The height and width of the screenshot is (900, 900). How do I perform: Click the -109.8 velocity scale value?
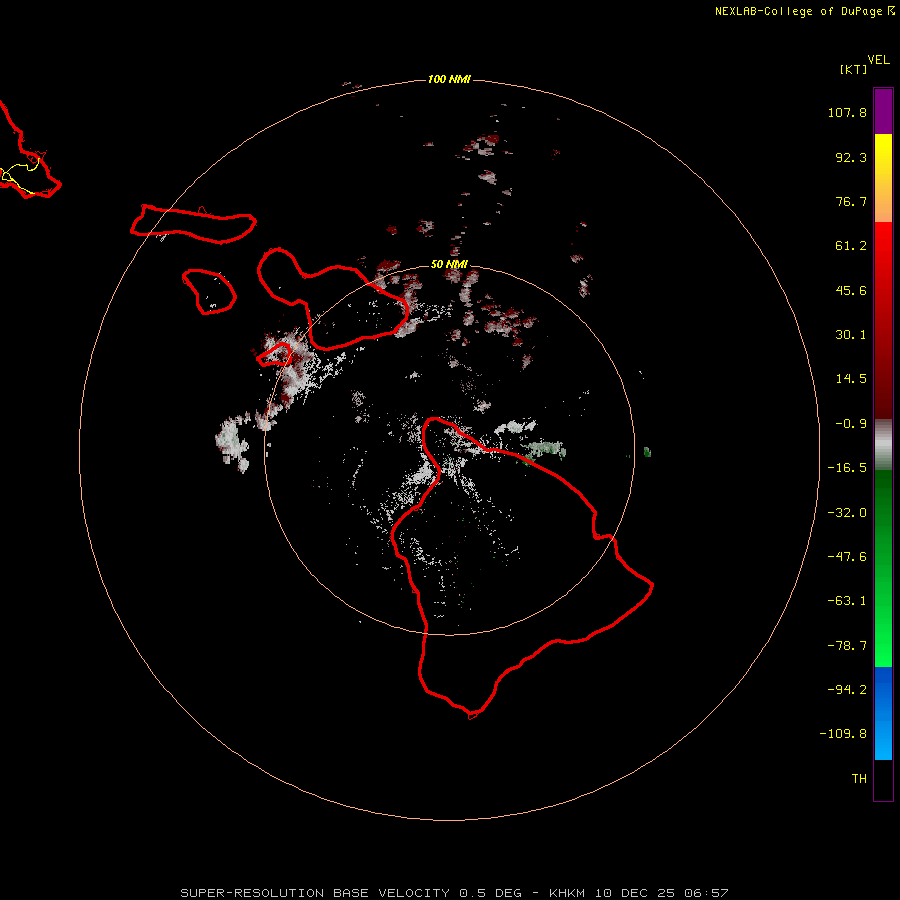843,734
